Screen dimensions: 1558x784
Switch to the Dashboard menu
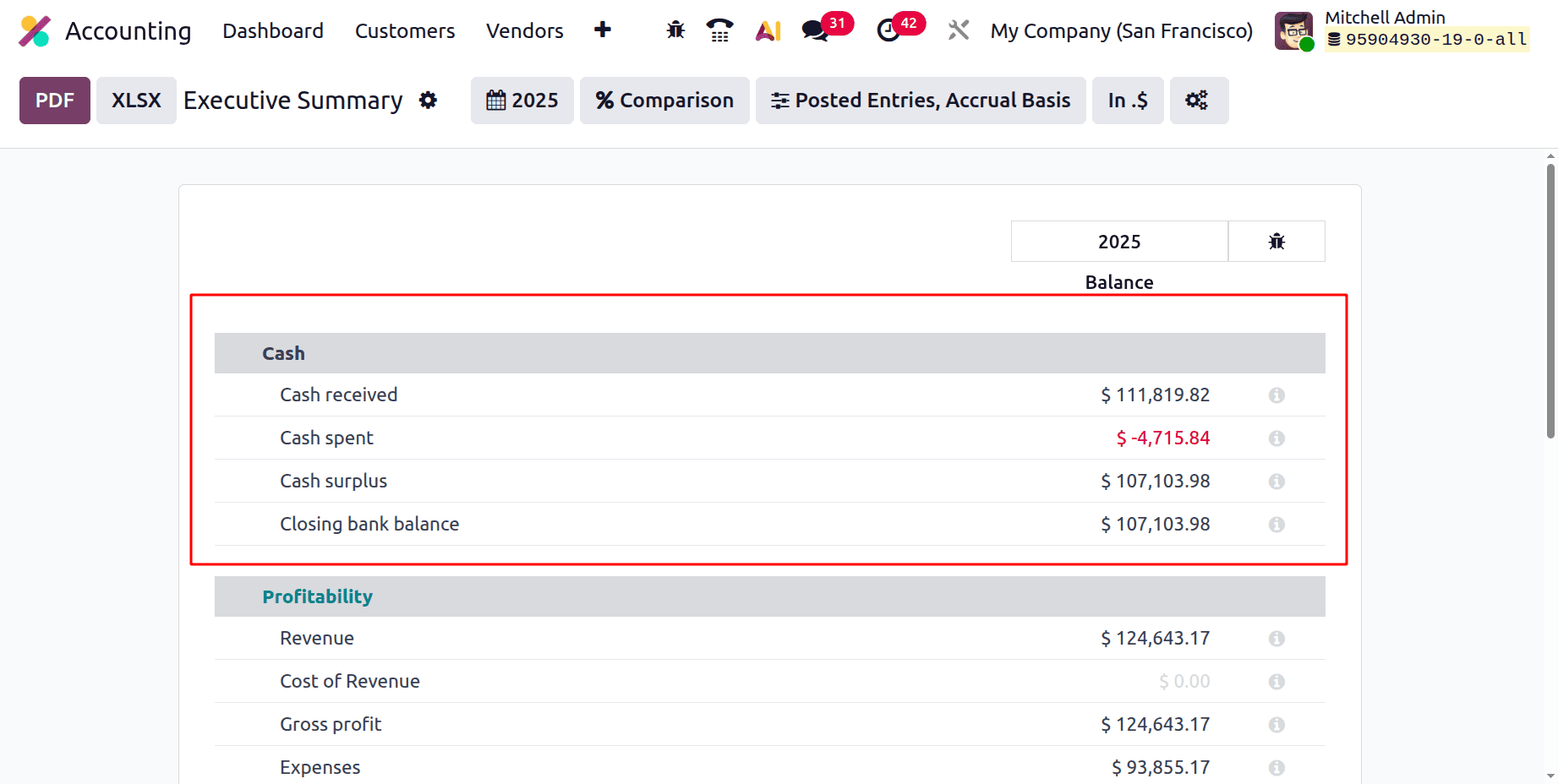click(272, 30)
